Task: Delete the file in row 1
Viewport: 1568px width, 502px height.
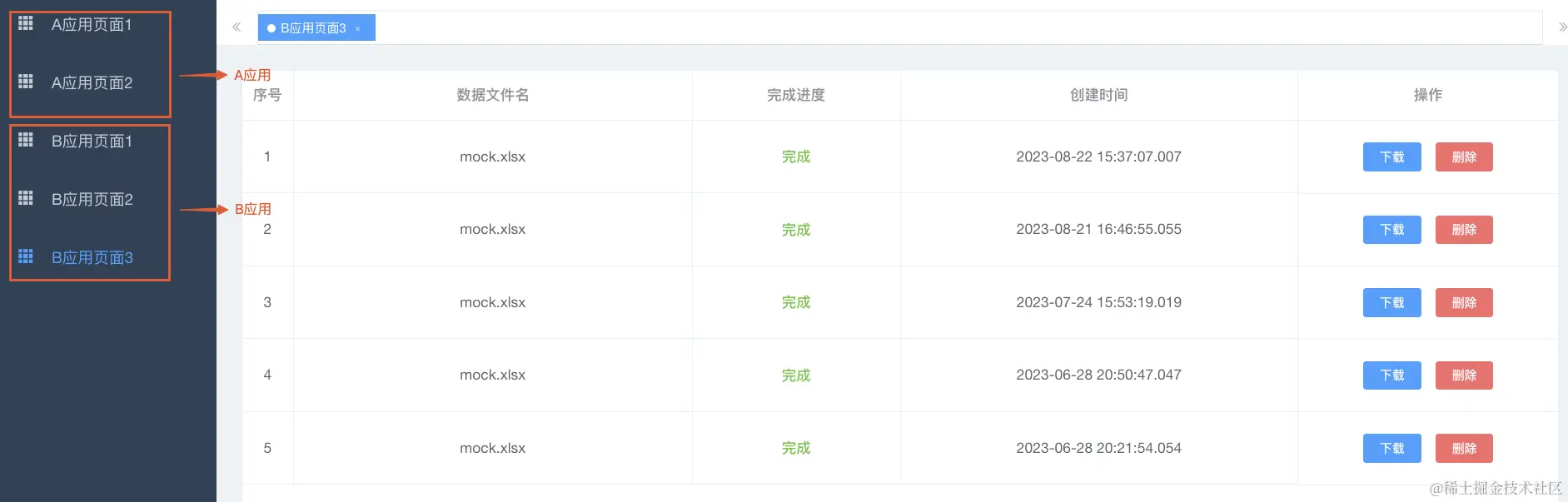Action: pyautogui.click(x=1464, y=157)
